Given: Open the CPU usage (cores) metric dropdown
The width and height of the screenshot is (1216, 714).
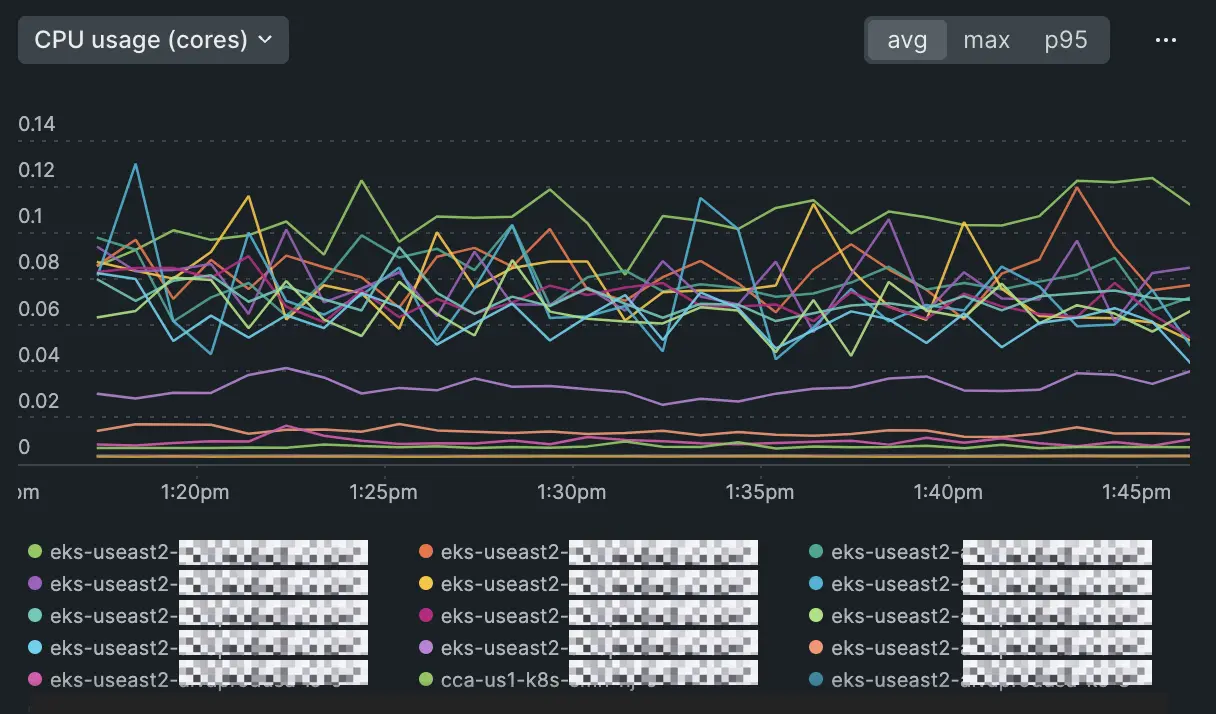Looking at the screenshot, I should [152, 40].
